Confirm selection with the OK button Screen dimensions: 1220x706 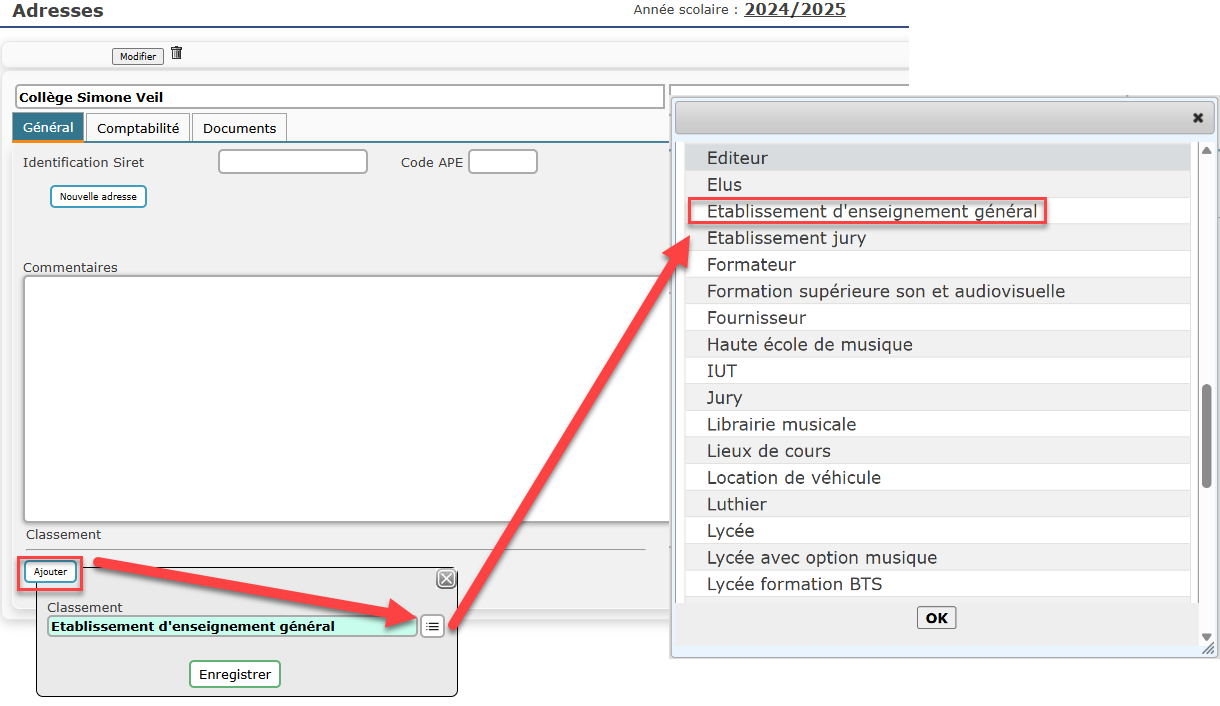pyautogui.click(x=936, y=618)
